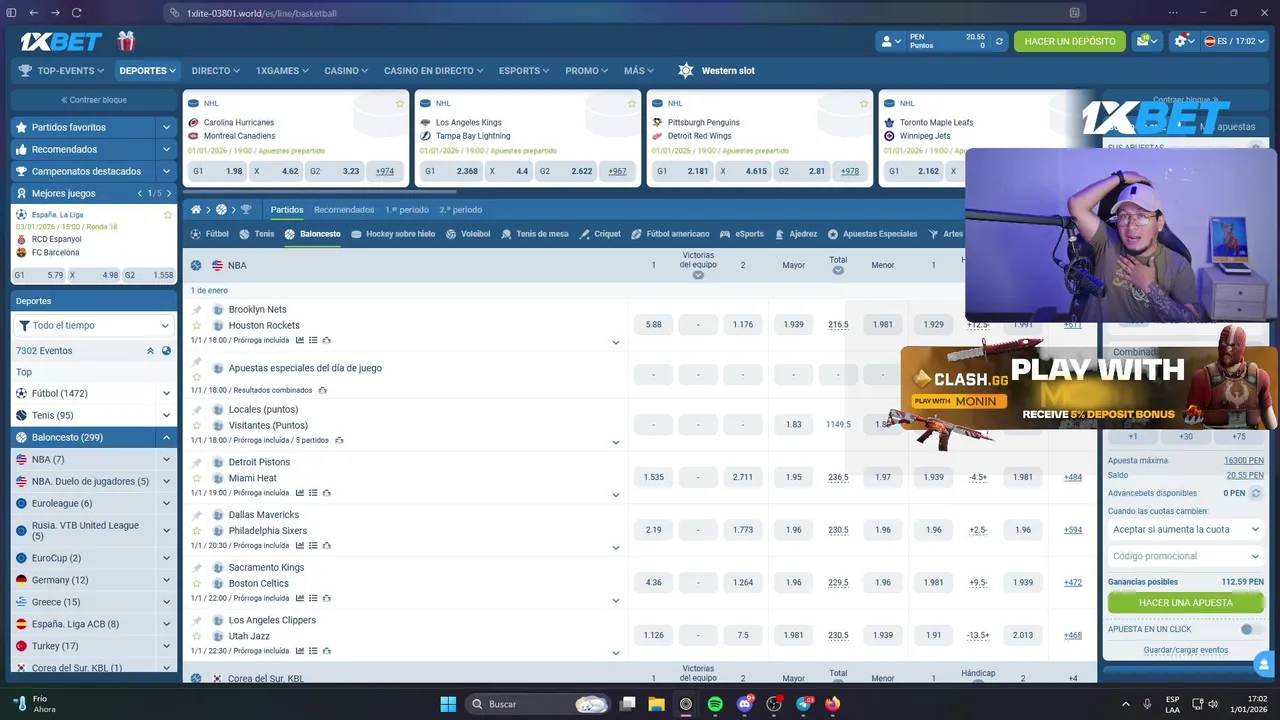Viewport: 1280px width, 720px height.
Task: Open lineup list icon for Dallas Mavericks match
Action: click(x=313, y=546)
